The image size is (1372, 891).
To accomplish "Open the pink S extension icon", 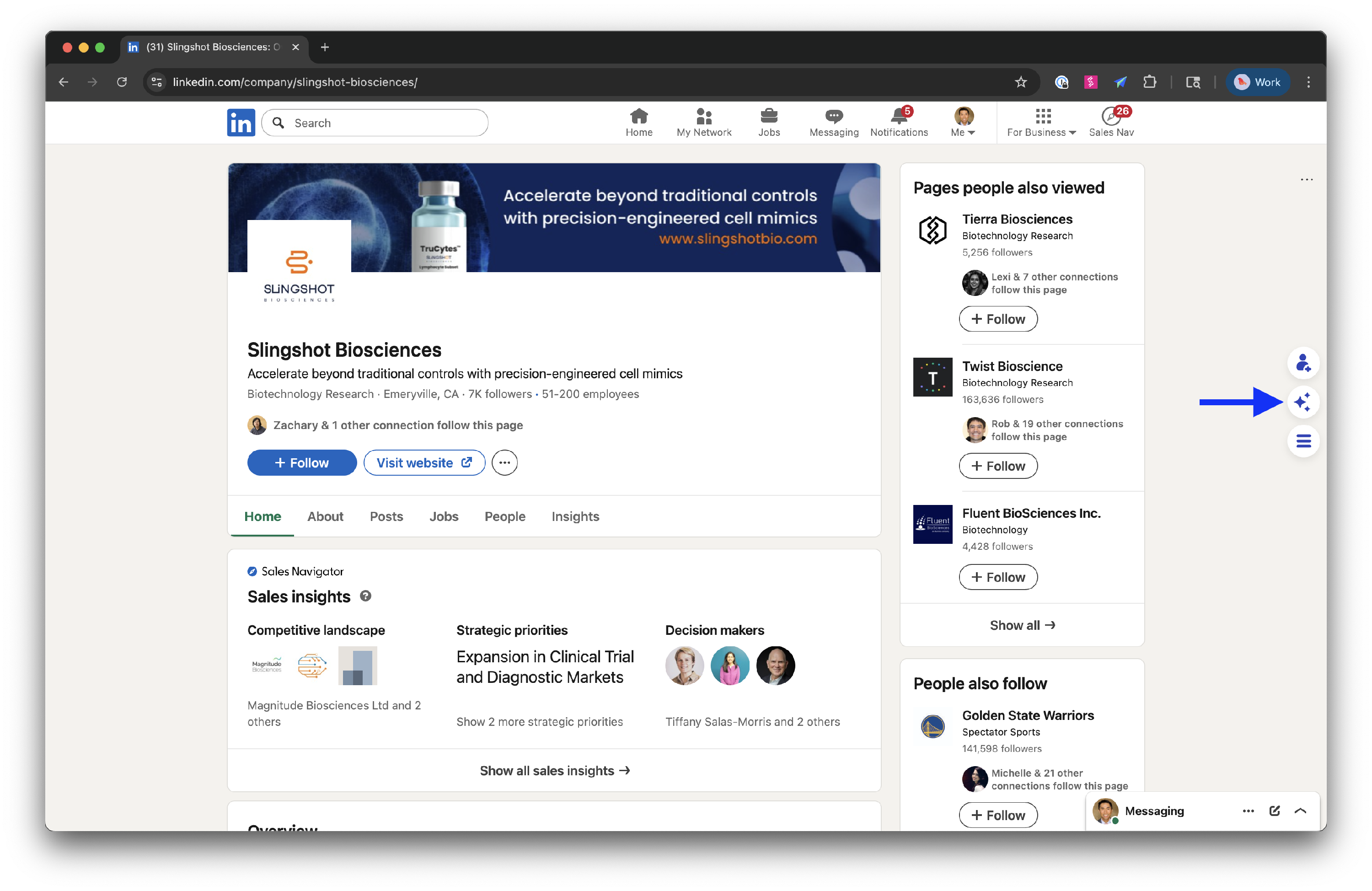I will (x=1090, y=82).
